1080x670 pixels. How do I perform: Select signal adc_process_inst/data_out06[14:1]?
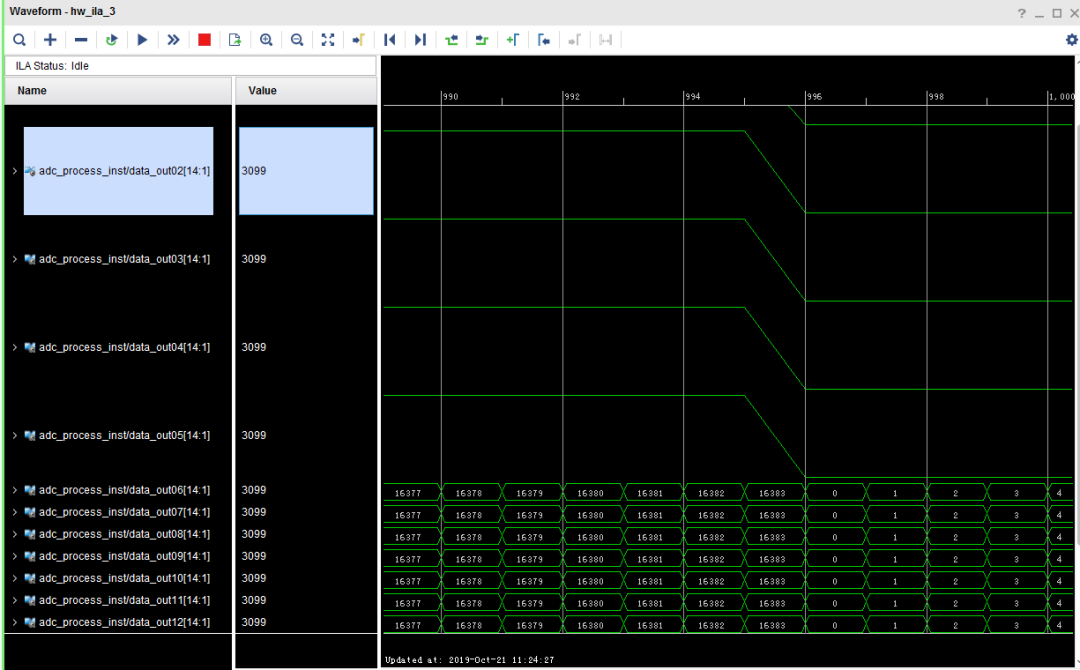(125, 490)
